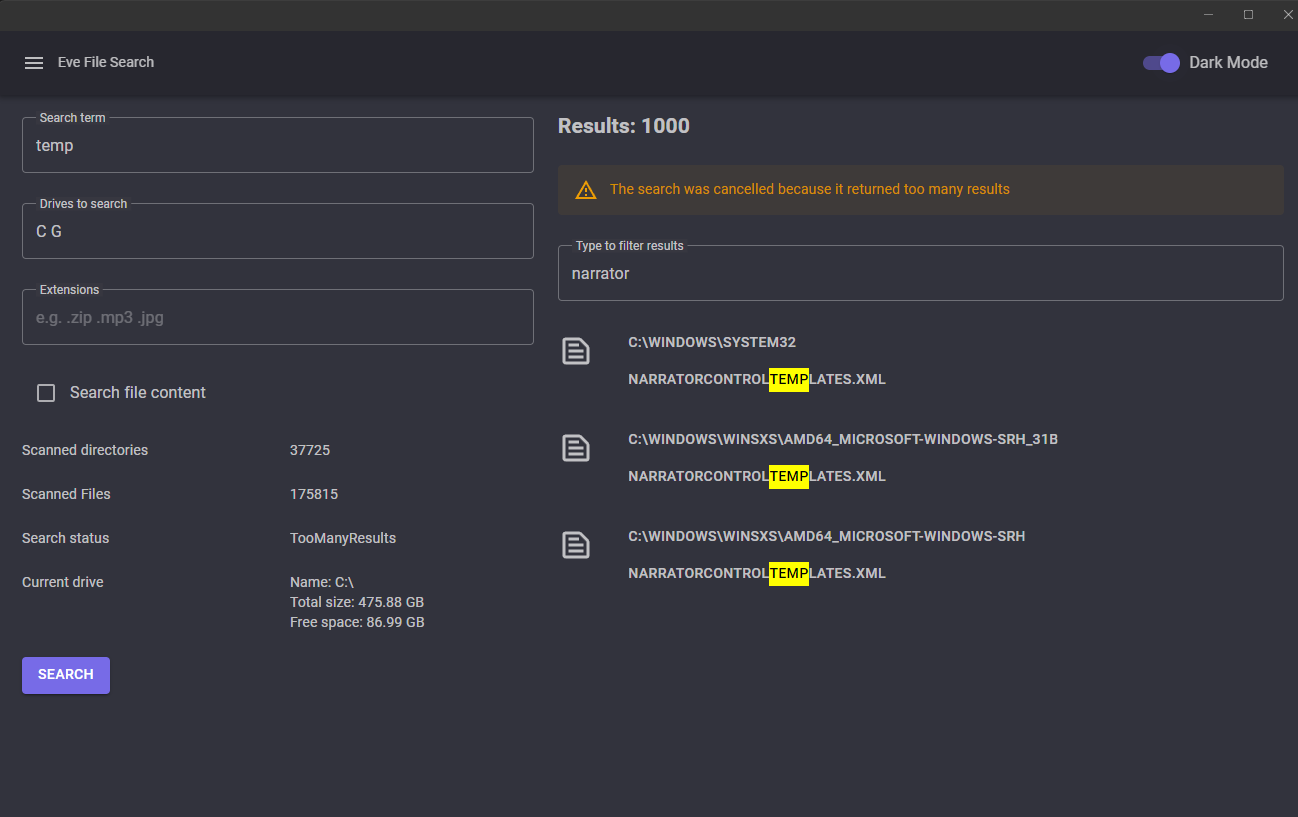1298x817 pixels.
Task: Click into the Search term field
Action: pos(277,146)
